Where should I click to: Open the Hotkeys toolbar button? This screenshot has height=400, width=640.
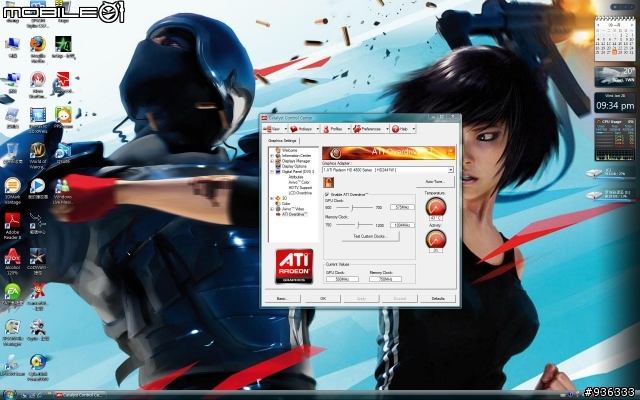pyautogui.click(x=301, y=129)
